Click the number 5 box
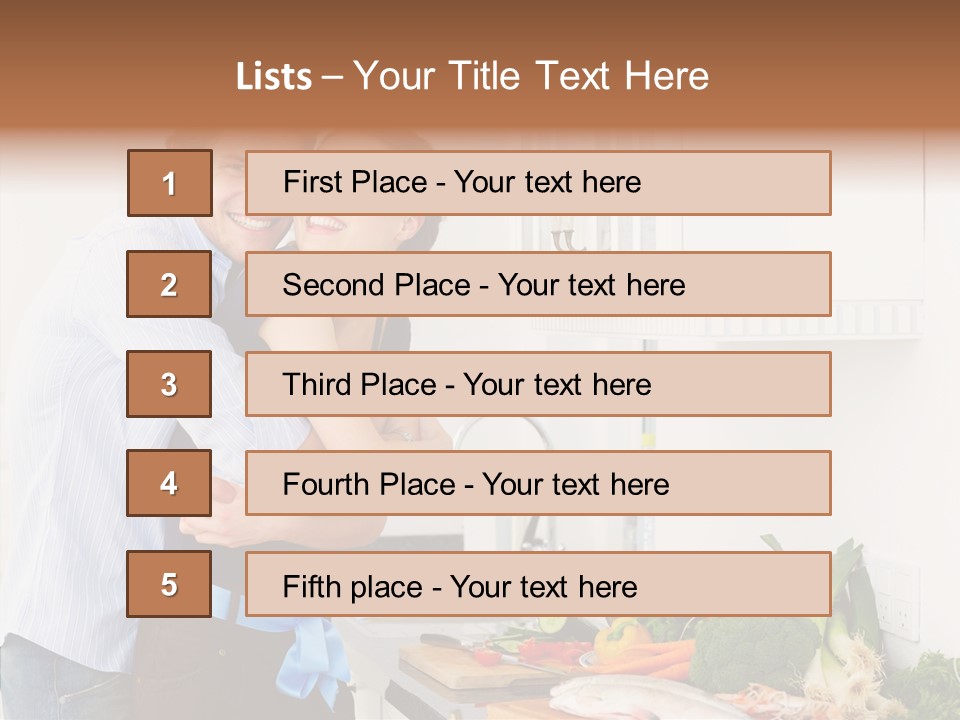This screenshot has height=720, width=960. [x=169, y=584]
